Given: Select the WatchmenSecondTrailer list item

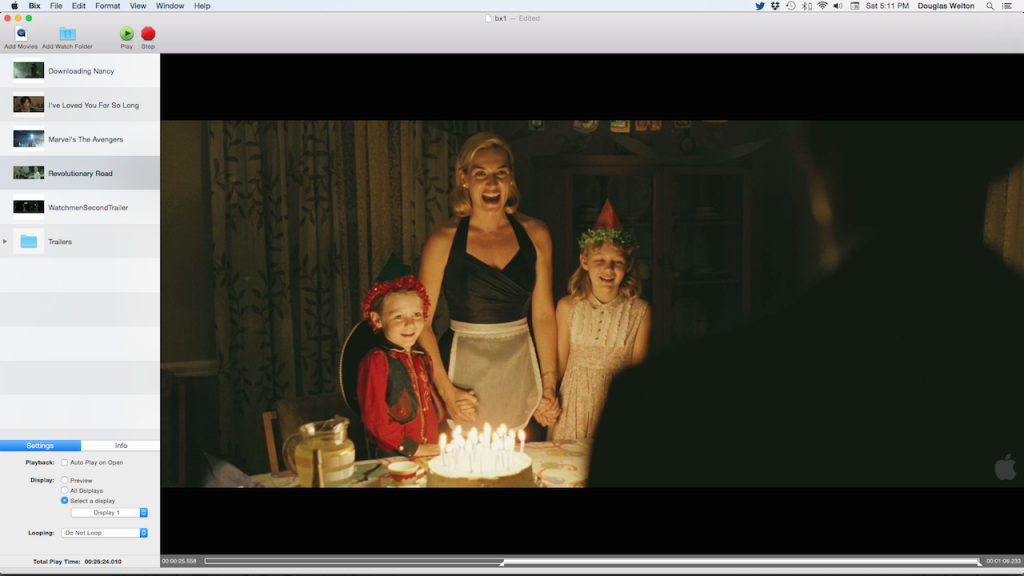Looking at the screenshot, I should 90,206.
